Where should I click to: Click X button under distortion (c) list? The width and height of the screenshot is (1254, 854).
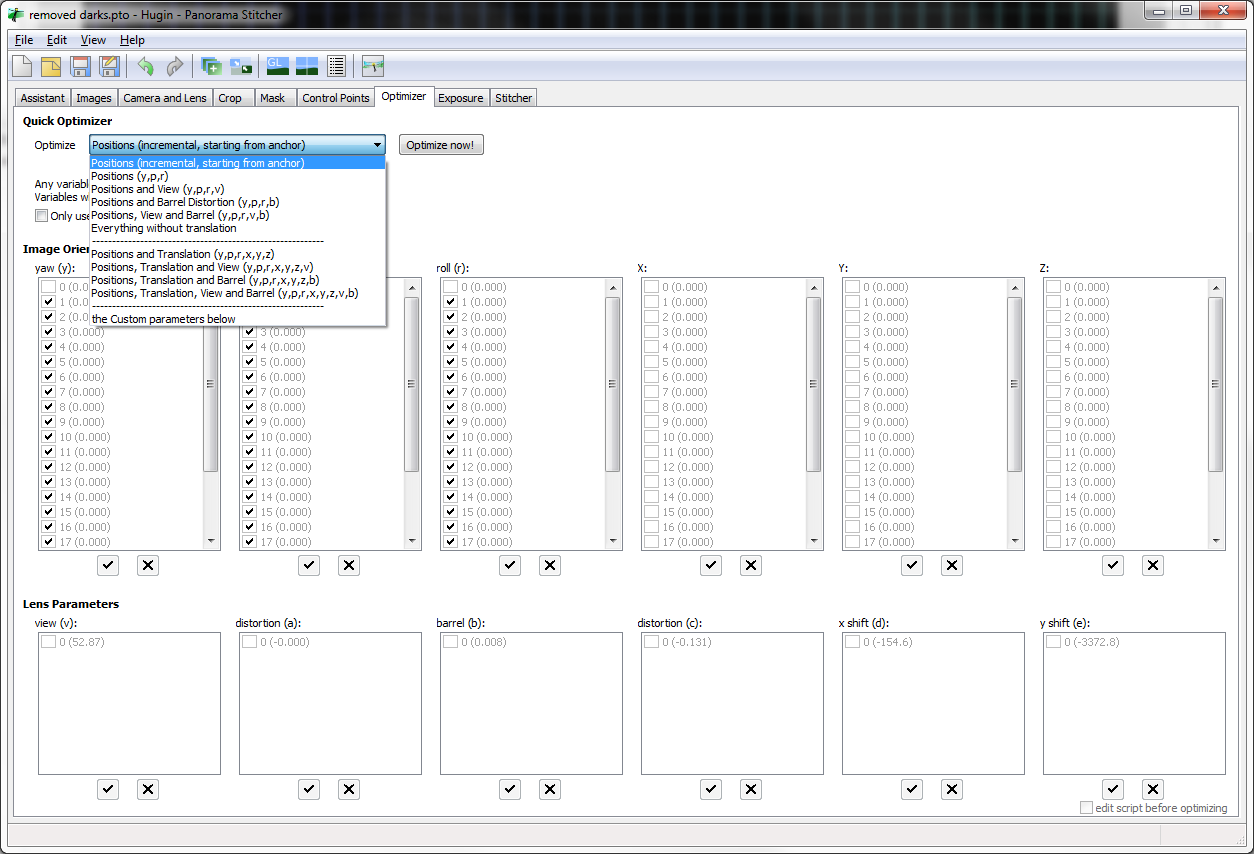(x=751, y=789)
